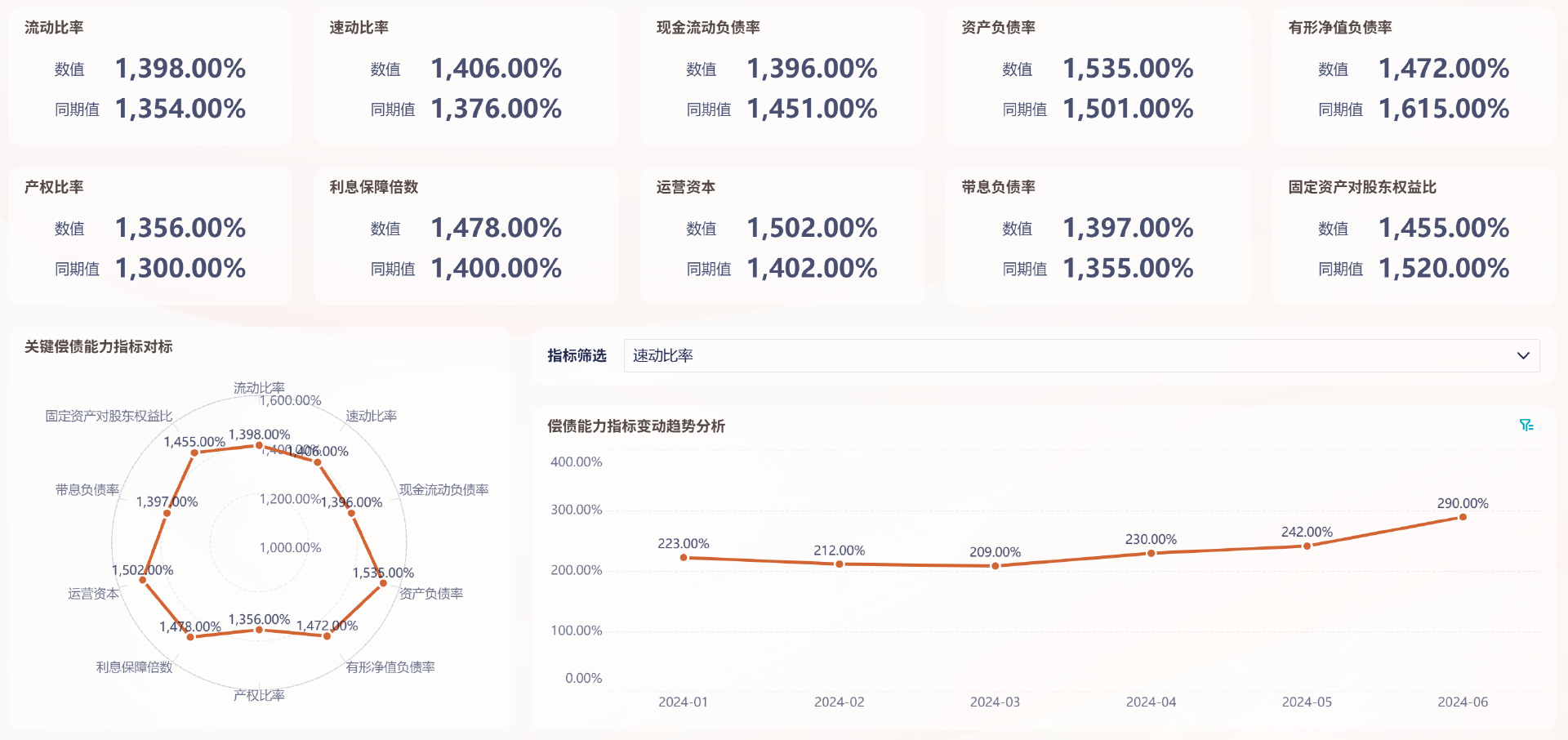Click the 速动比率 card title
Viewport: 1568px width, 740px height.
pos(357,27)
